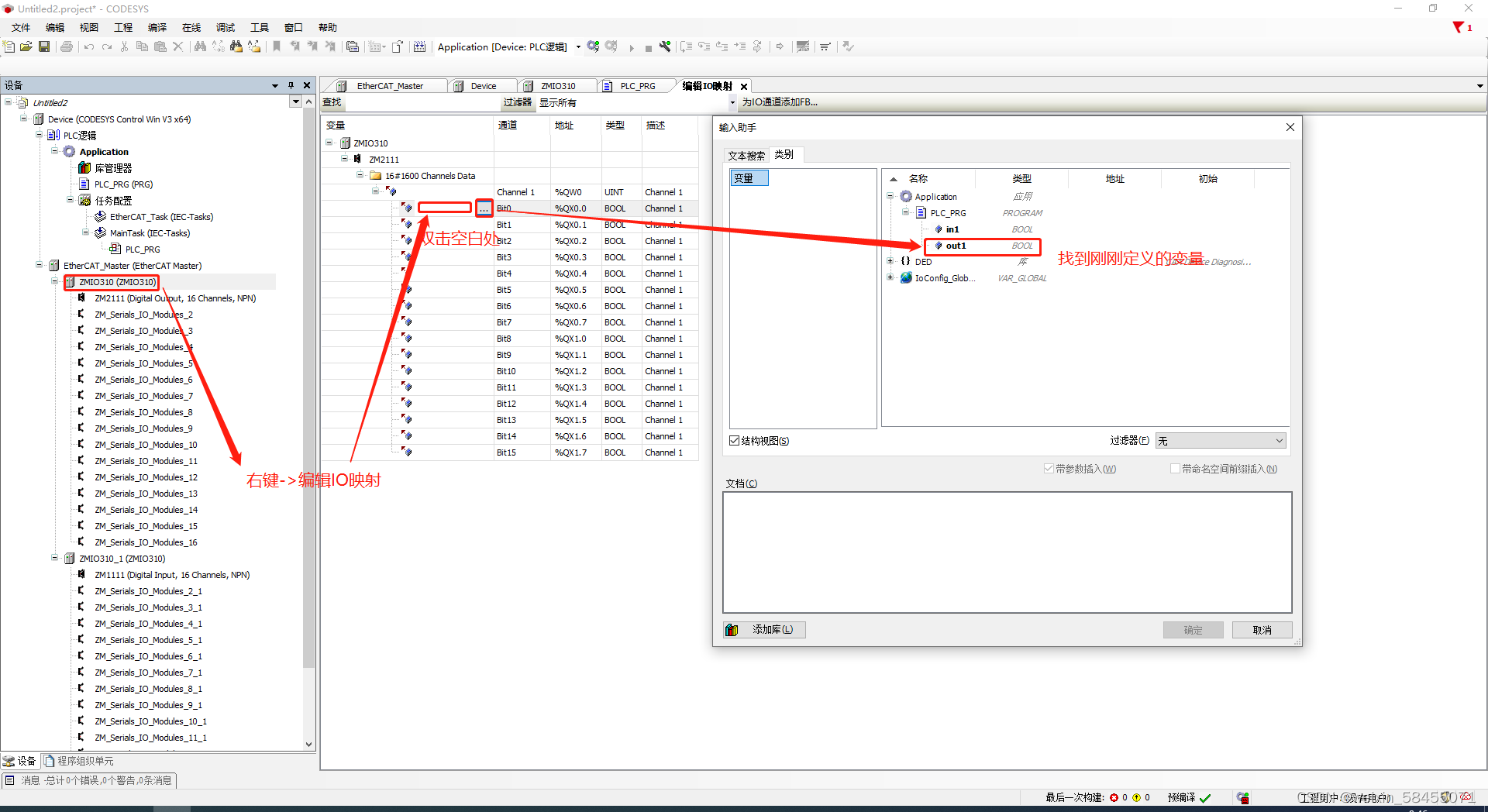Click the Open project icon
Image resolution: width=1488 pixels, height=812 pixels.
click(x=26, y=46)
